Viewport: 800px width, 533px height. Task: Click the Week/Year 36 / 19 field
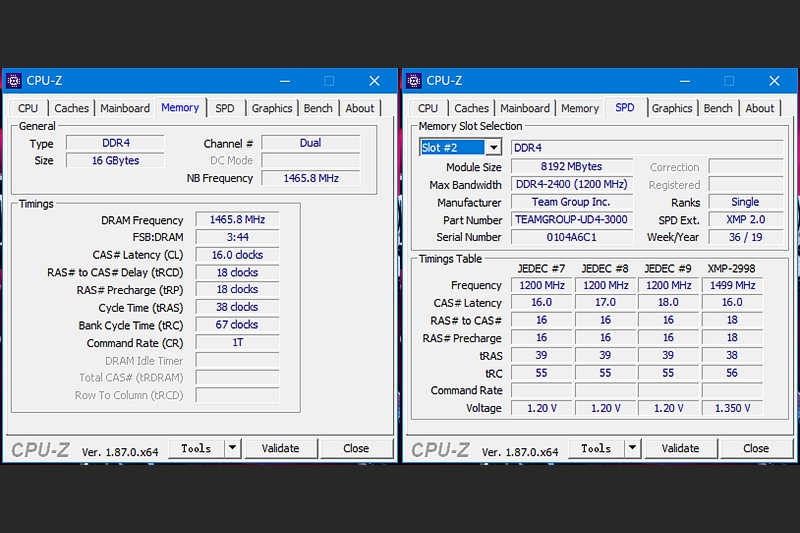tap(746, 237)
